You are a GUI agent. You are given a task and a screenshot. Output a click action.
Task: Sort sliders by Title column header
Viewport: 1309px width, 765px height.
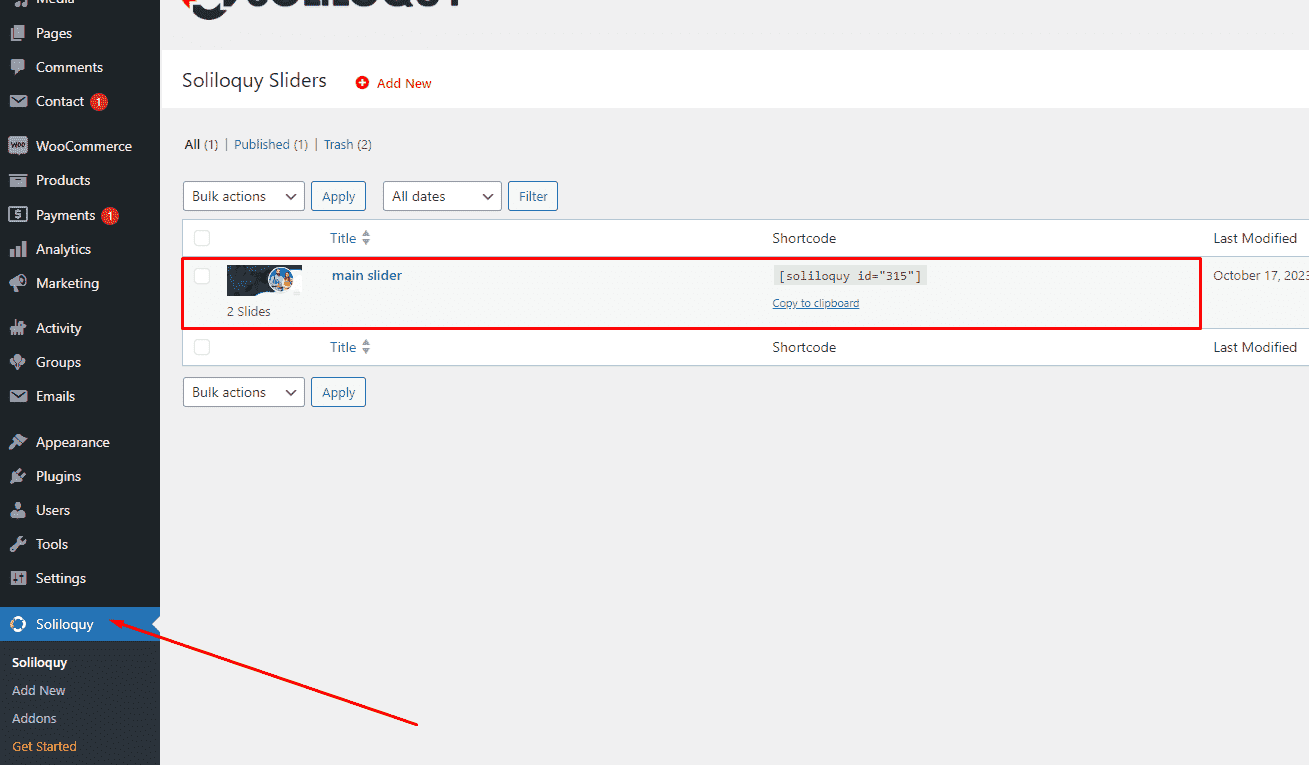tap(344, 238)
